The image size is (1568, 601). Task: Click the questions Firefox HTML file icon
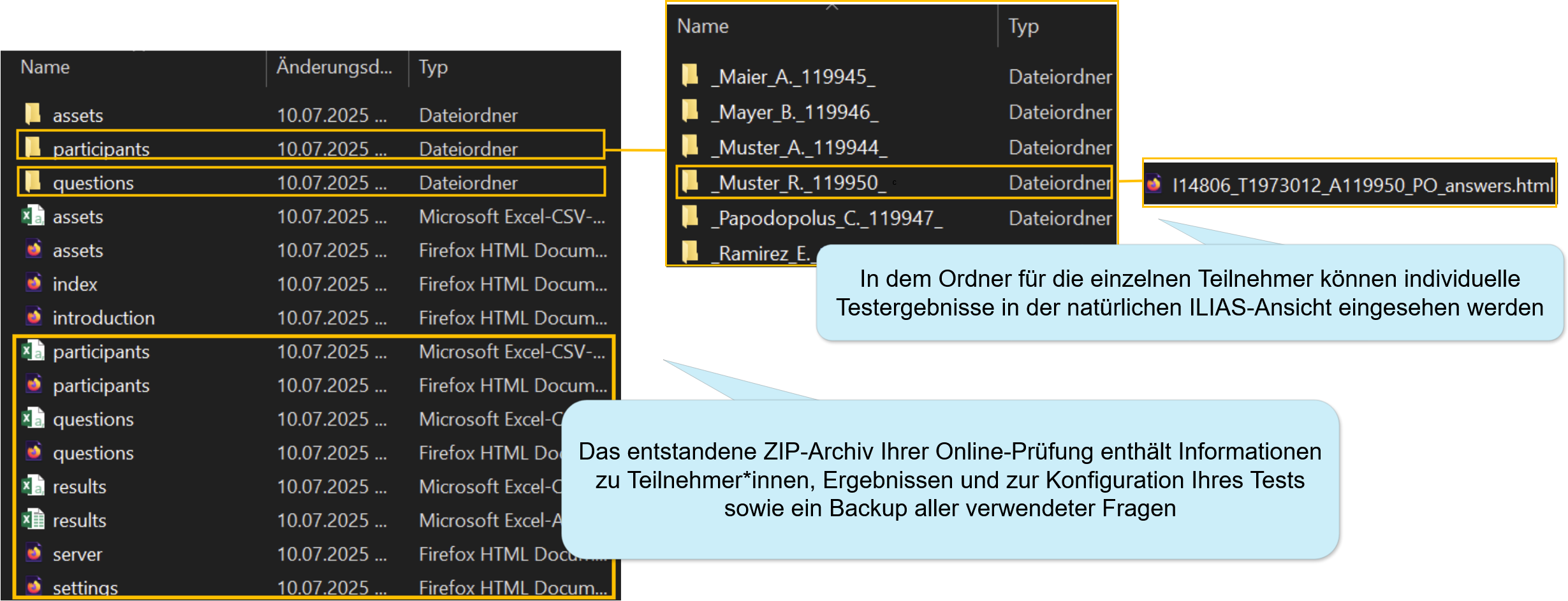pos(34,452)
